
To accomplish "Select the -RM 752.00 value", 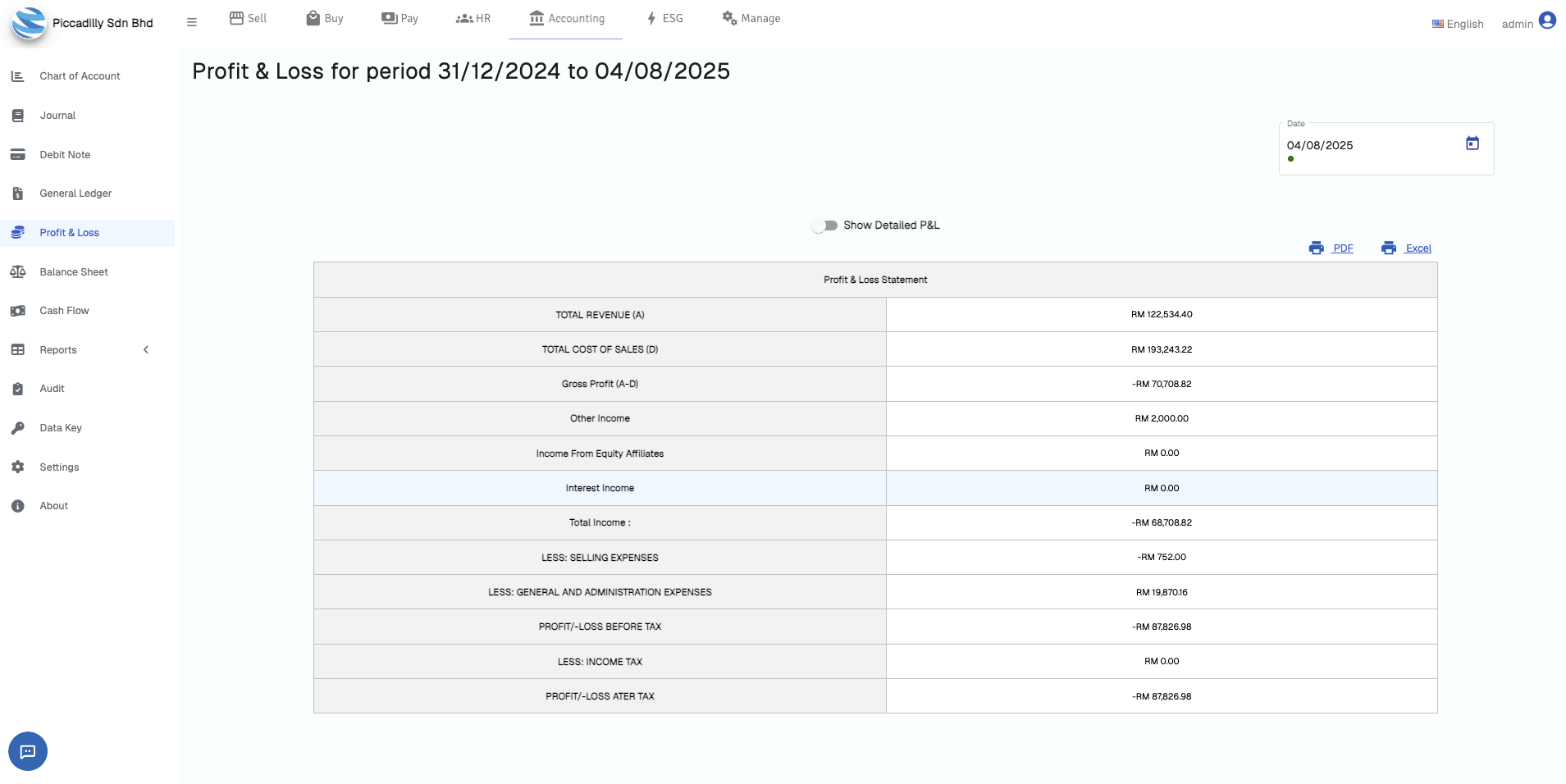I will (1162, 557).
